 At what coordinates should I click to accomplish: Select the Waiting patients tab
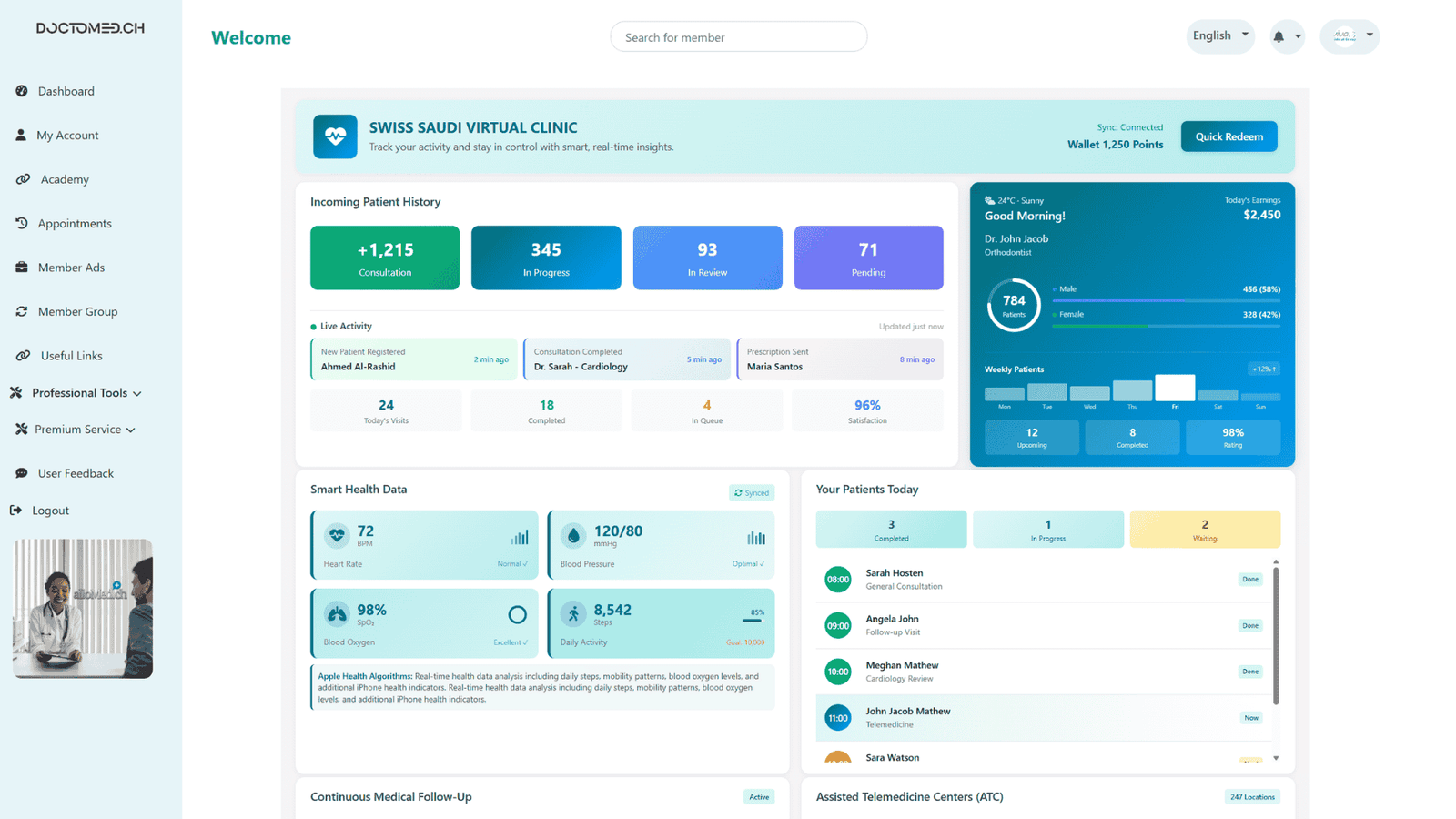pos(1204,529)
